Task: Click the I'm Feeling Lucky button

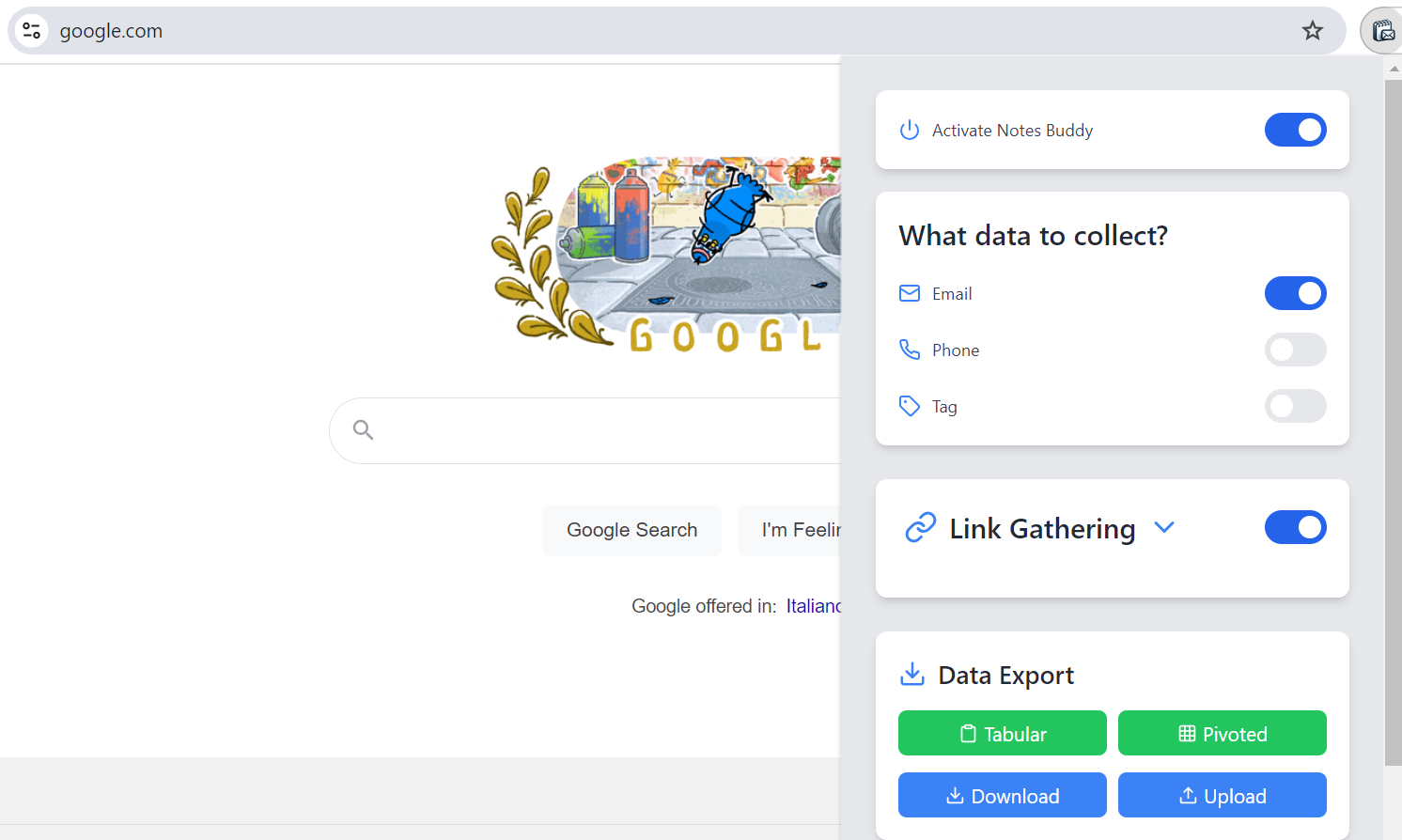Action: coord(789,530)
